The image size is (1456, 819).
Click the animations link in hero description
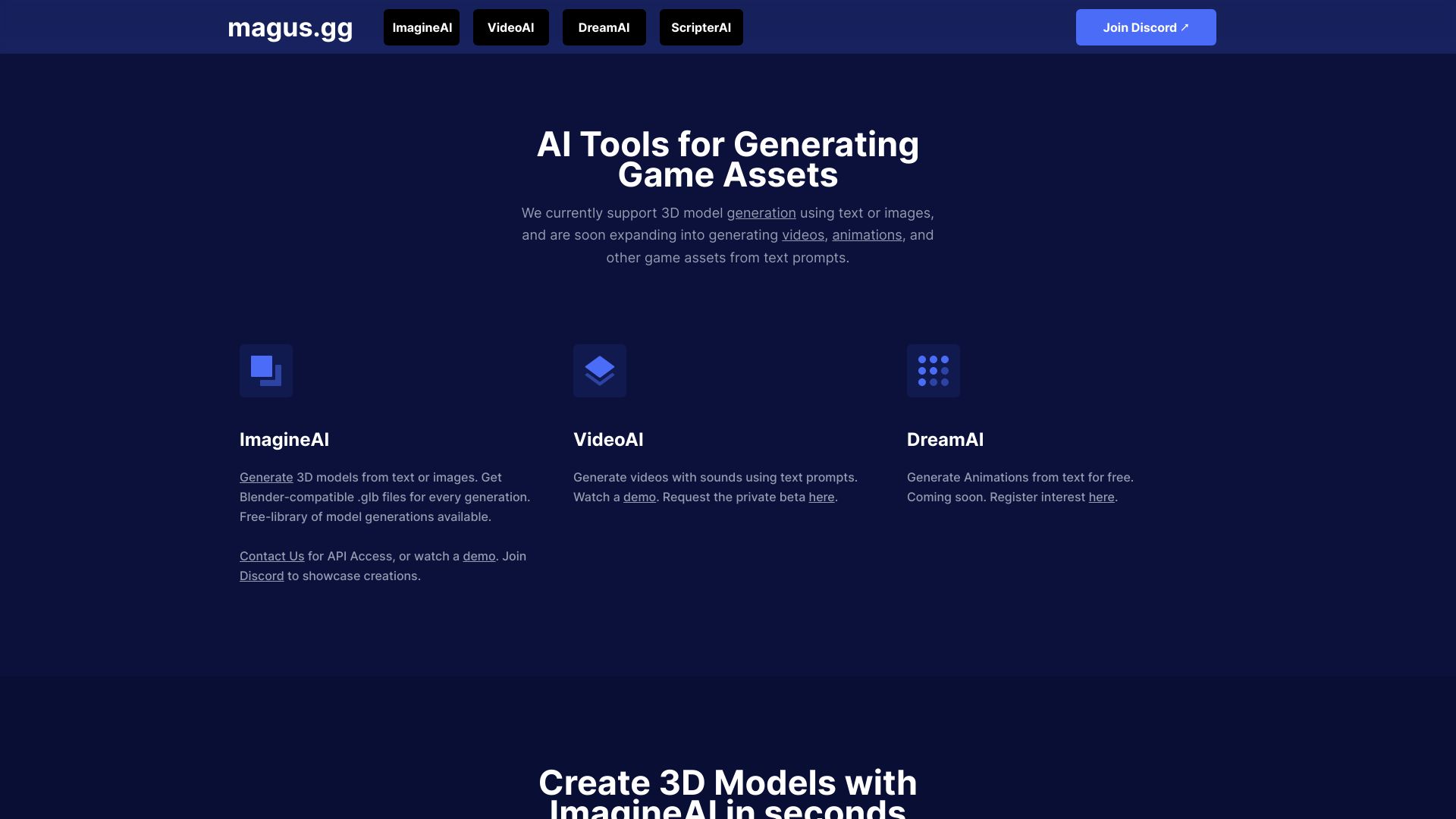click(x=866, y=235)
